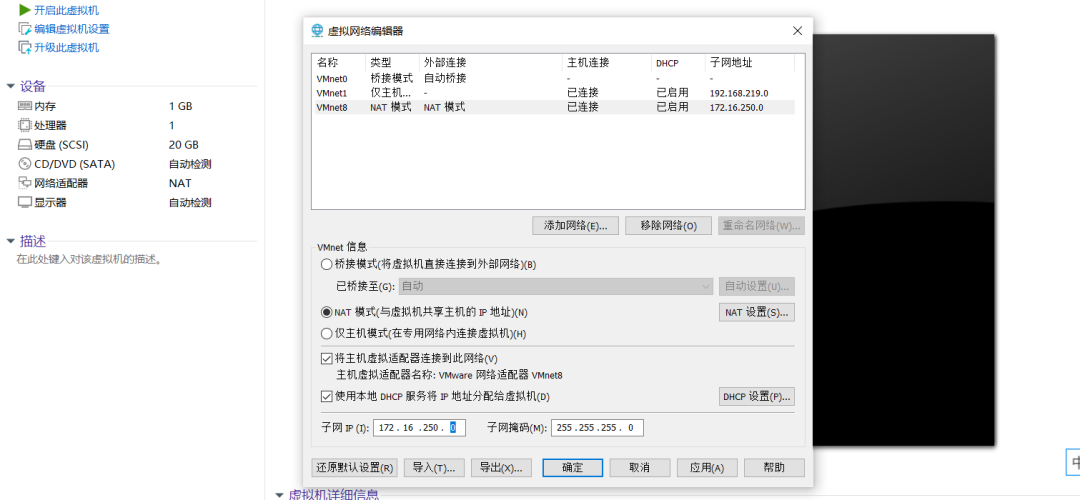Image resolution: width=1080 pixels, height=500 pixels.
Task: Click the subnet mask (子网掩码) field
Action: [597, 428]
